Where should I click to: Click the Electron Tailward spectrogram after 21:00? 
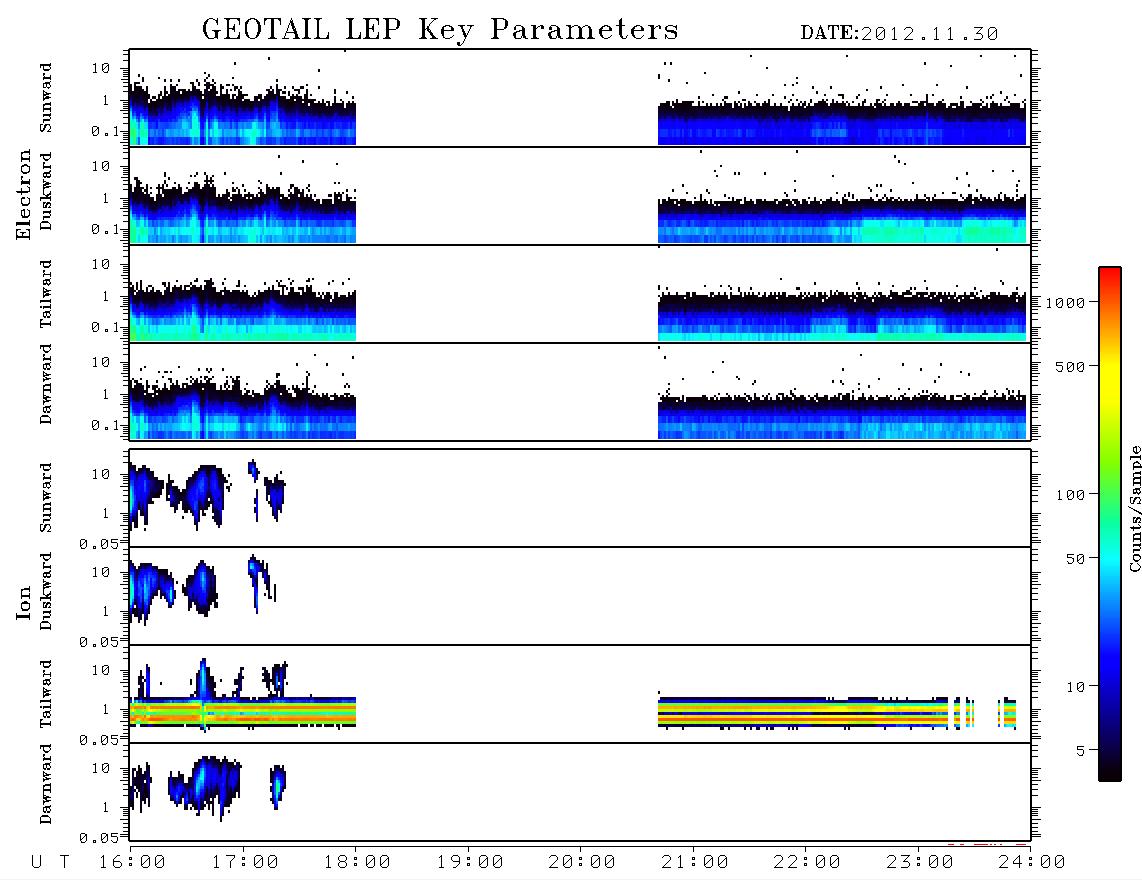click(x=842, y=316)
